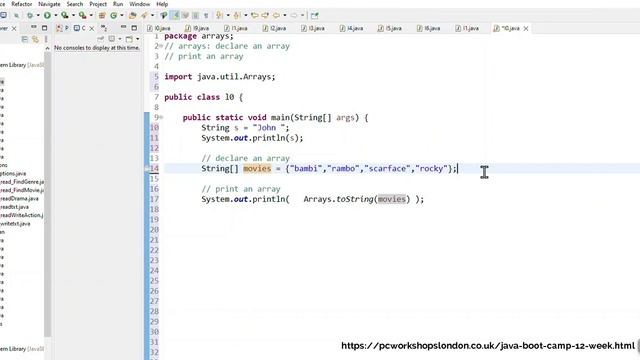Open the Refactor menu
The image size is (640, 360).
[22, 4]
